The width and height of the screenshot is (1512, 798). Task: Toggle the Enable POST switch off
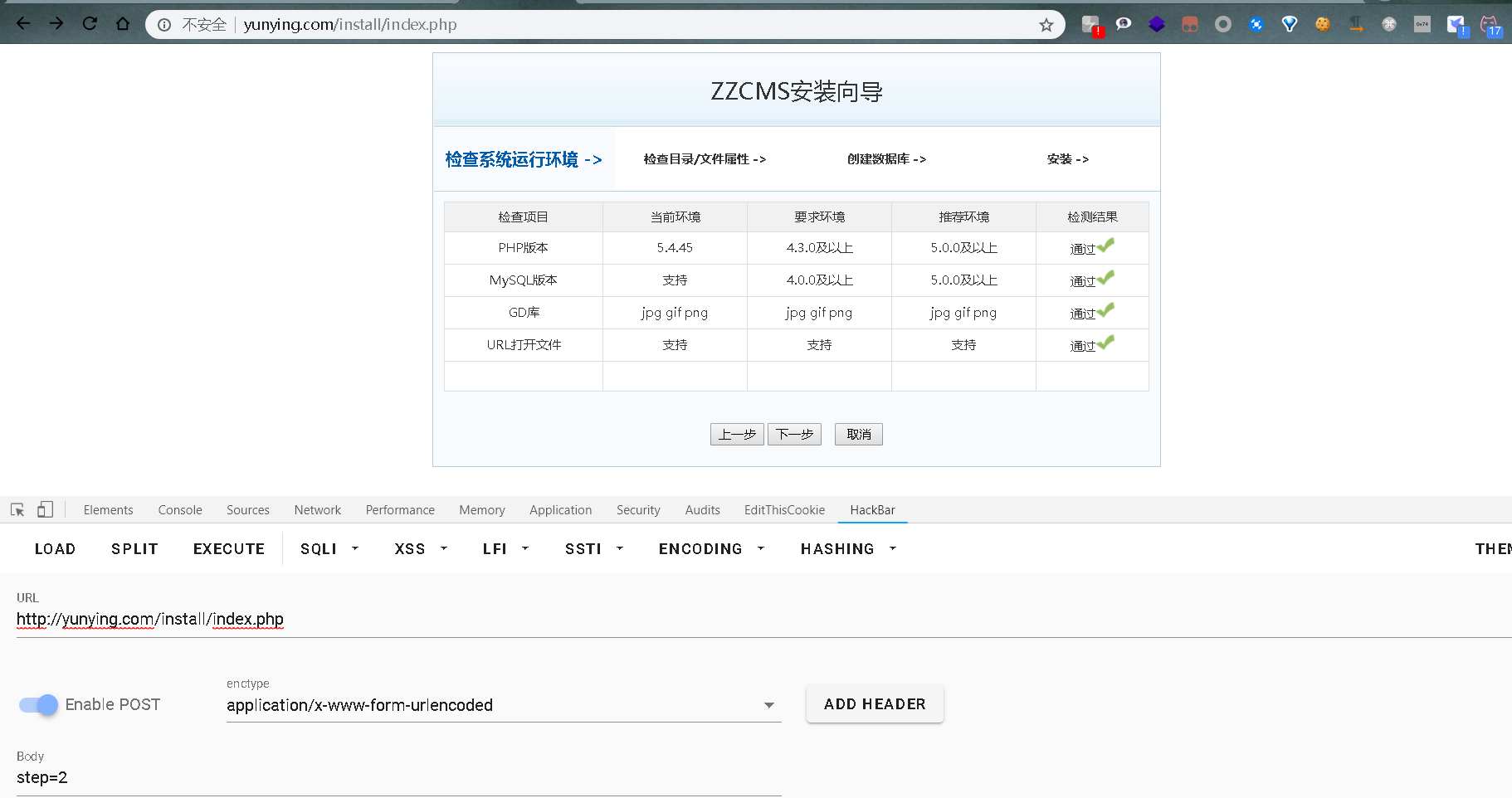point(38,704)
